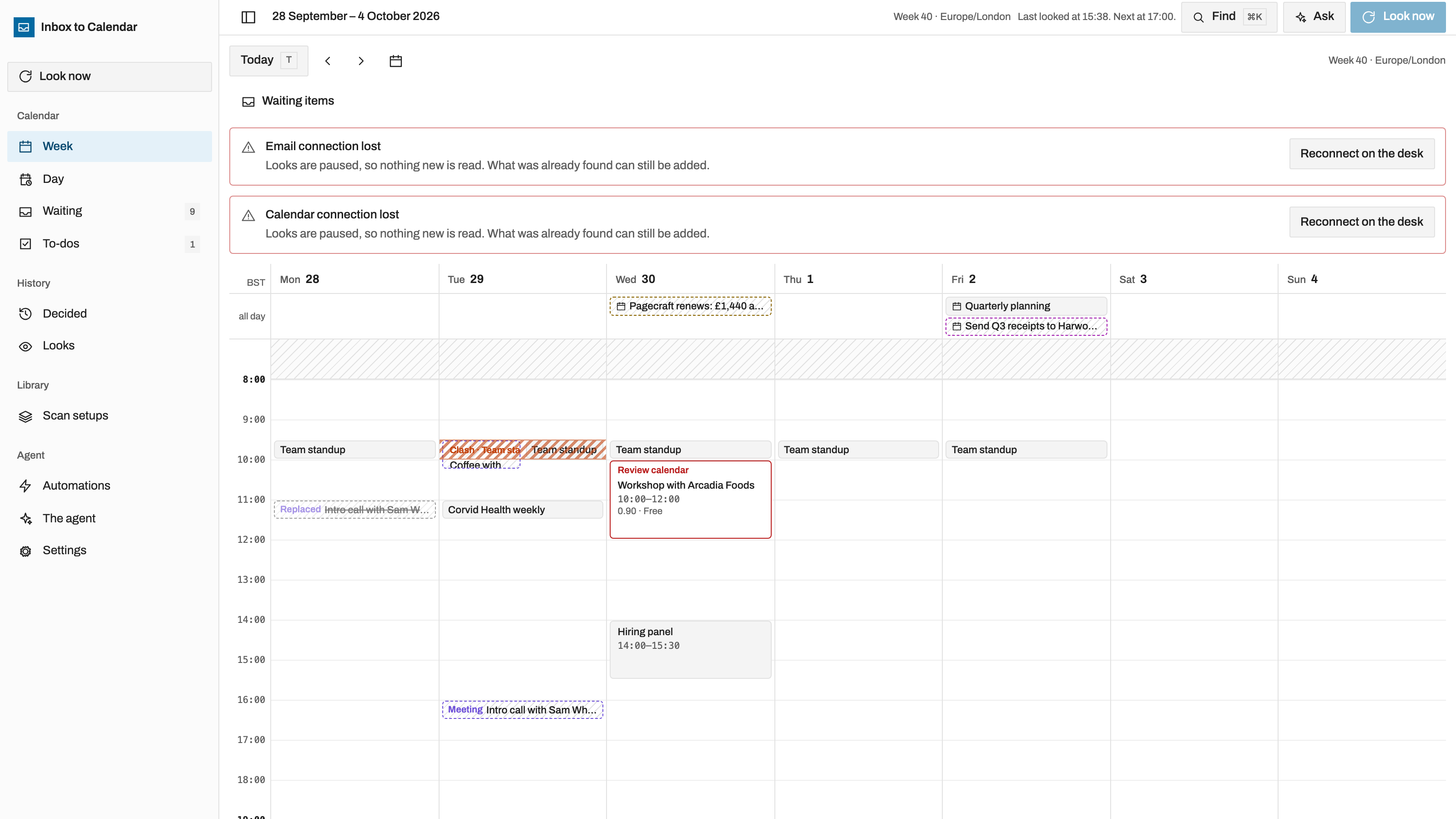
Task: Reconnect calendar on the desk
Action: pos(1362,222)
